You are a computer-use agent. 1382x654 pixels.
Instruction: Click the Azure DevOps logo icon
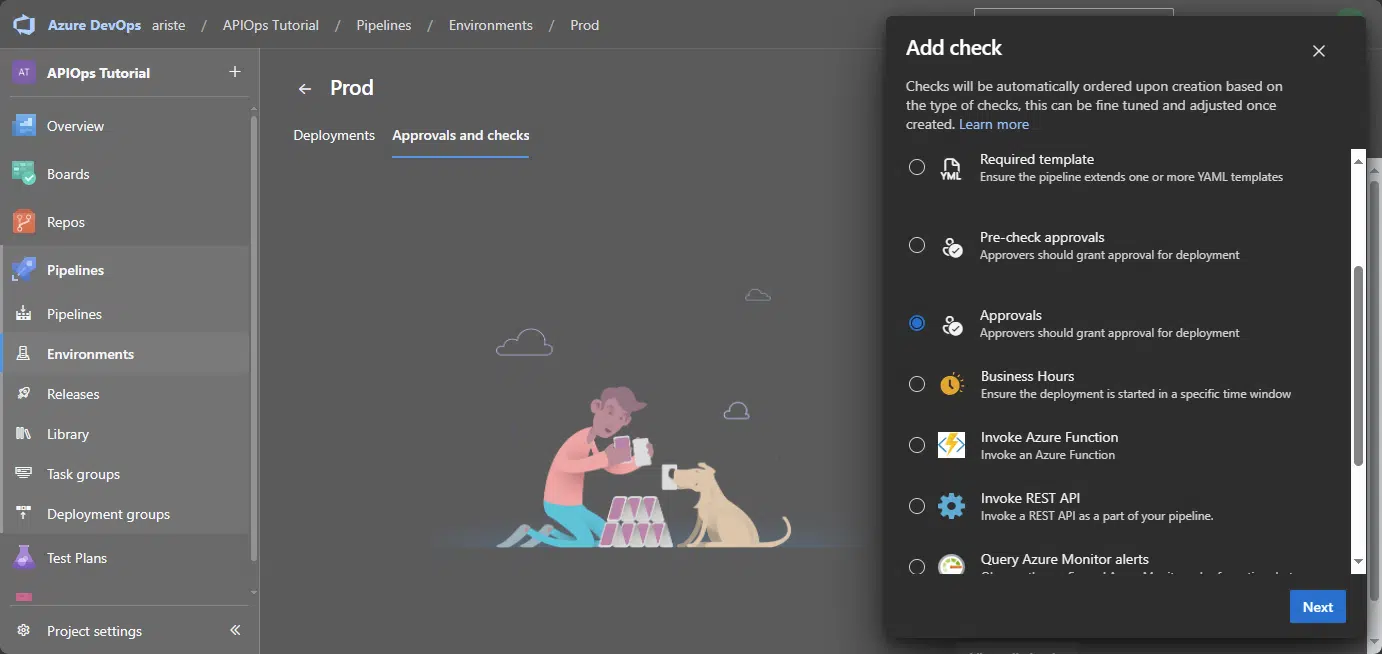coord(24,25)
